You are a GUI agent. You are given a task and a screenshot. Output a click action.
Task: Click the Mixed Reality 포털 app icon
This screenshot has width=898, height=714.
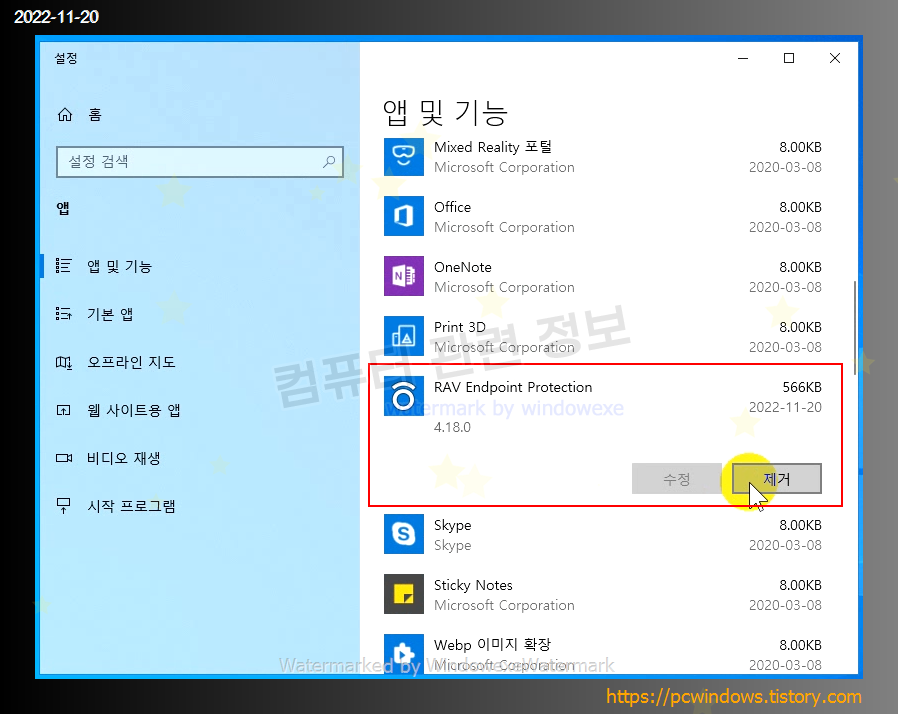click(x=404, y=156)
